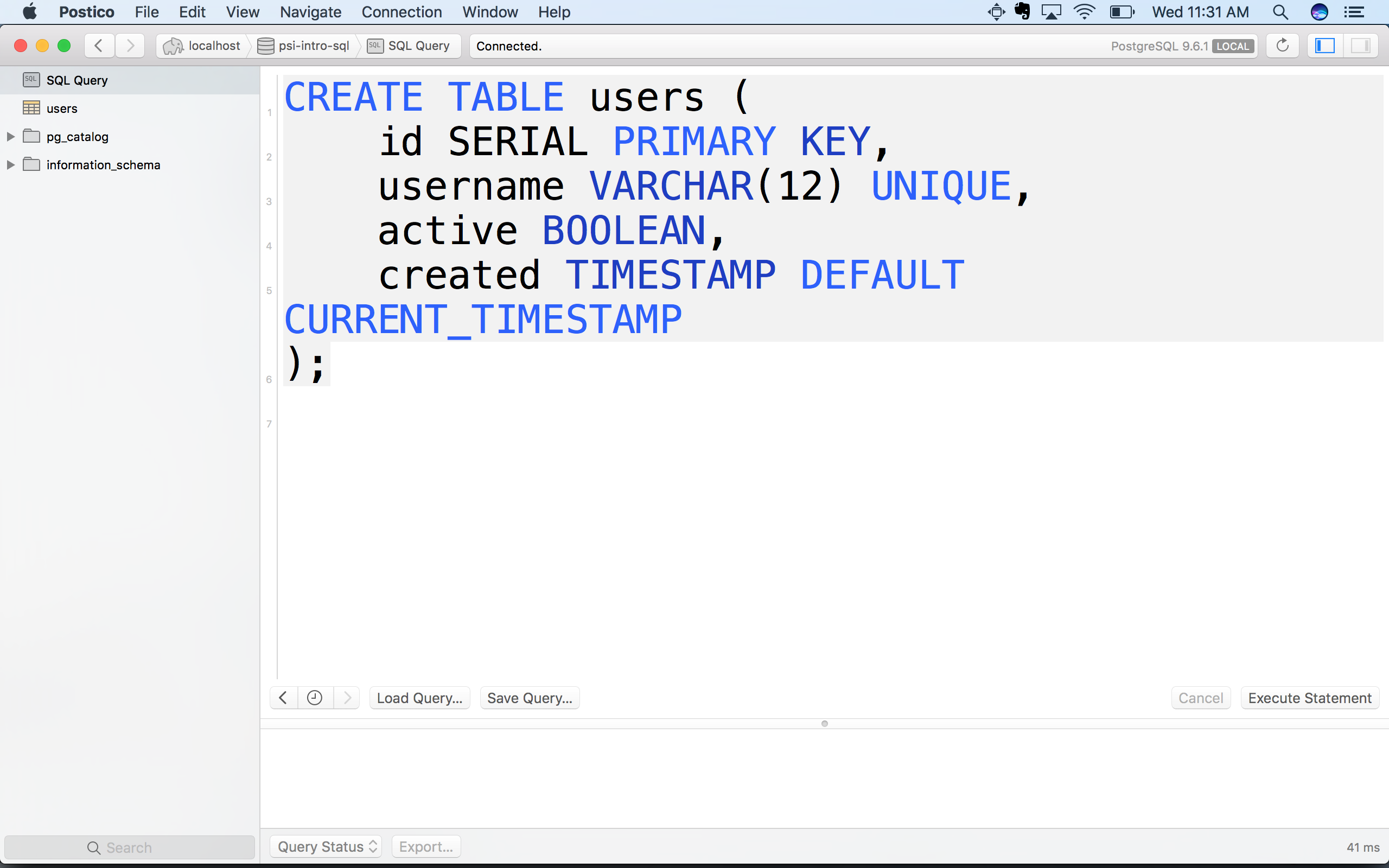Click the battery status icon
Screen dimensions: 1389x868
click(x=1122, y=12)
